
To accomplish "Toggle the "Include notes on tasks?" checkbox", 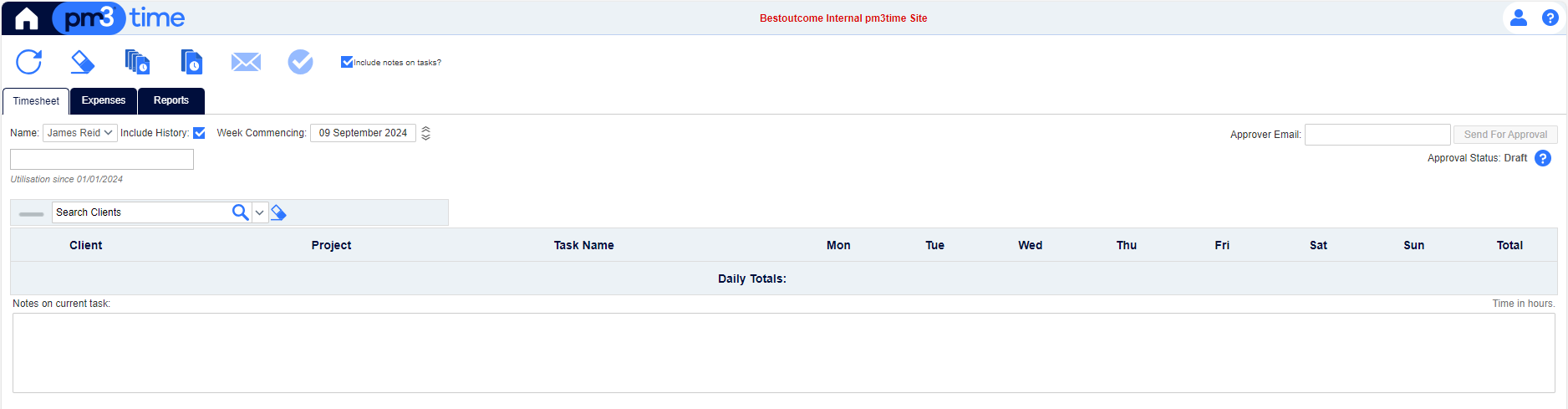I will click(x=347, y=62).
